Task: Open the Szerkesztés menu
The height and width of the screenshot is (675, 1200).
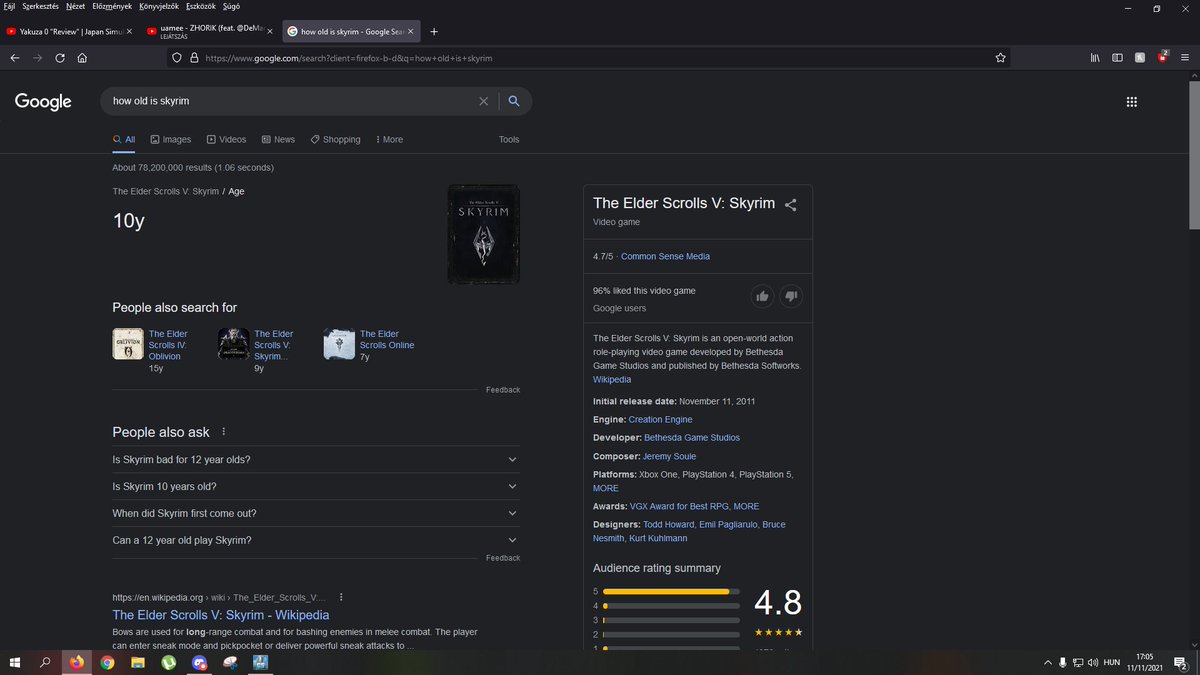Action: (39, 6)
